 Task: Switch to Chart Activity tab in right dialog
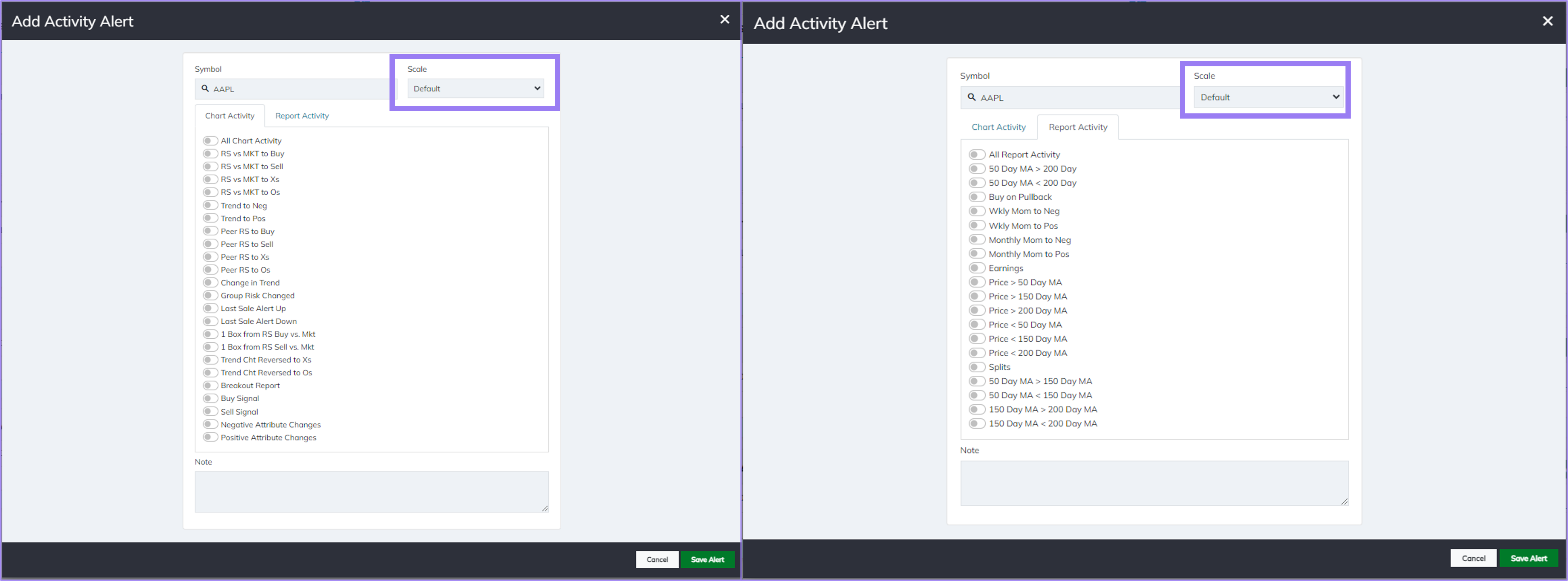(x=998, y=127)
